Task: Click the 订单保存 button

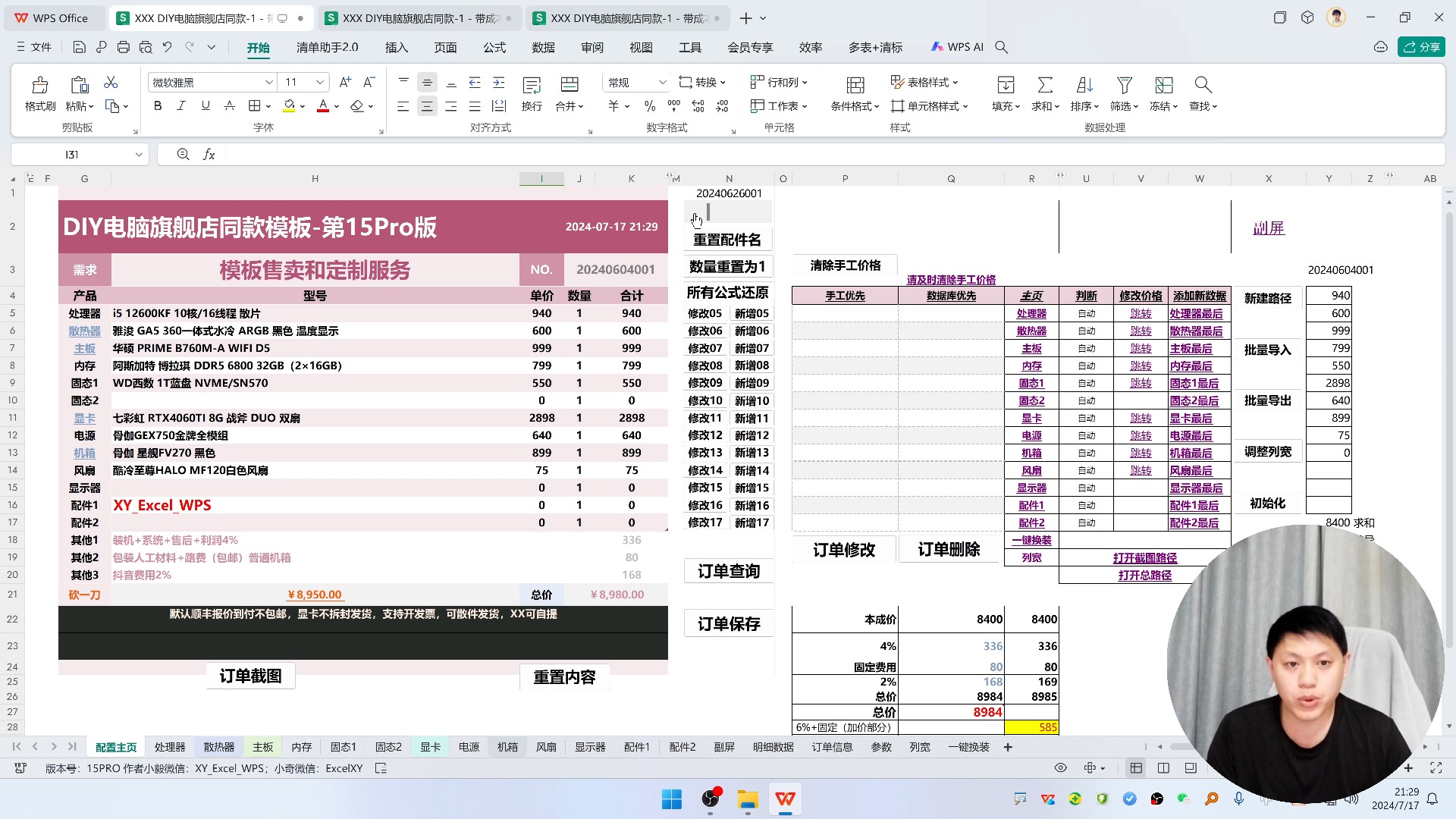Action: [729, 624]
